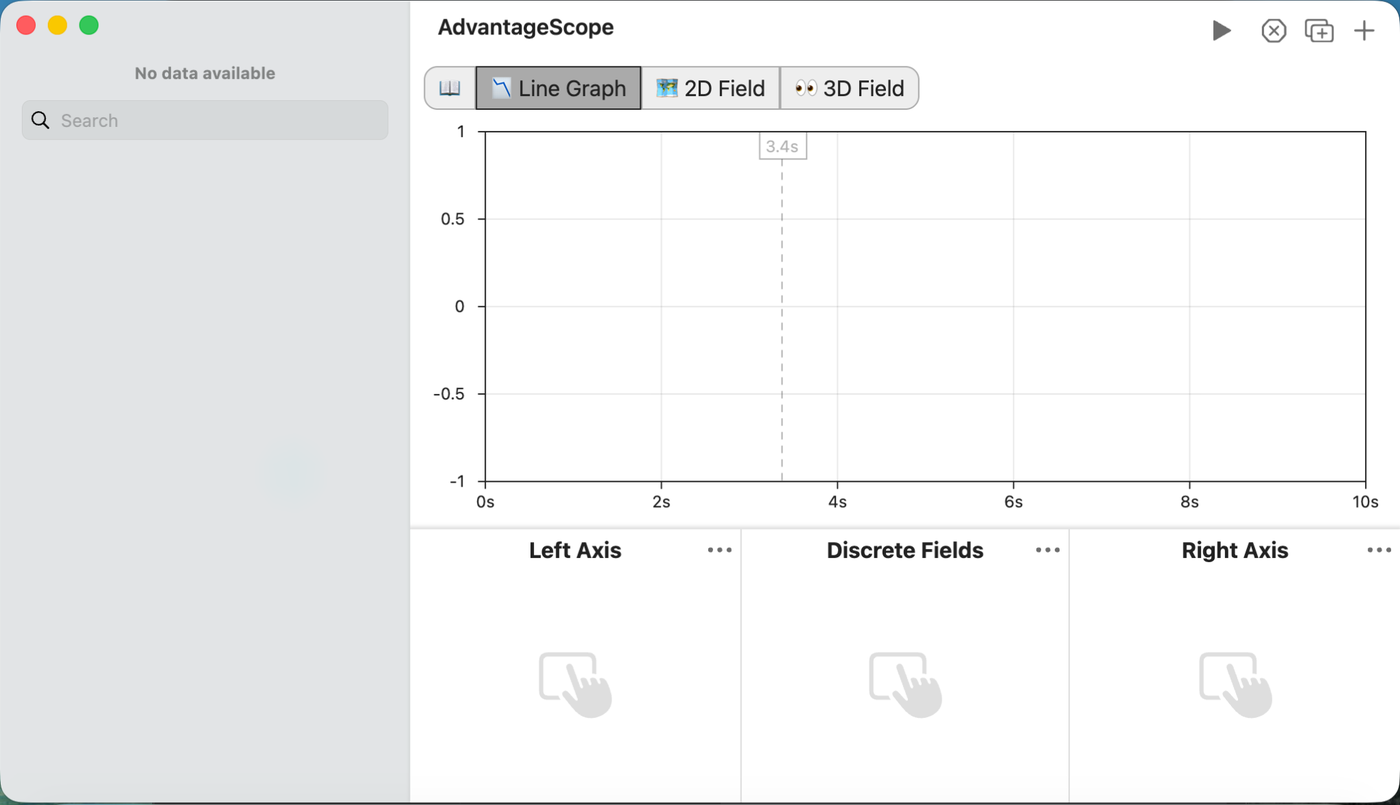Switch to the 2D Field tab

point(711,88)
